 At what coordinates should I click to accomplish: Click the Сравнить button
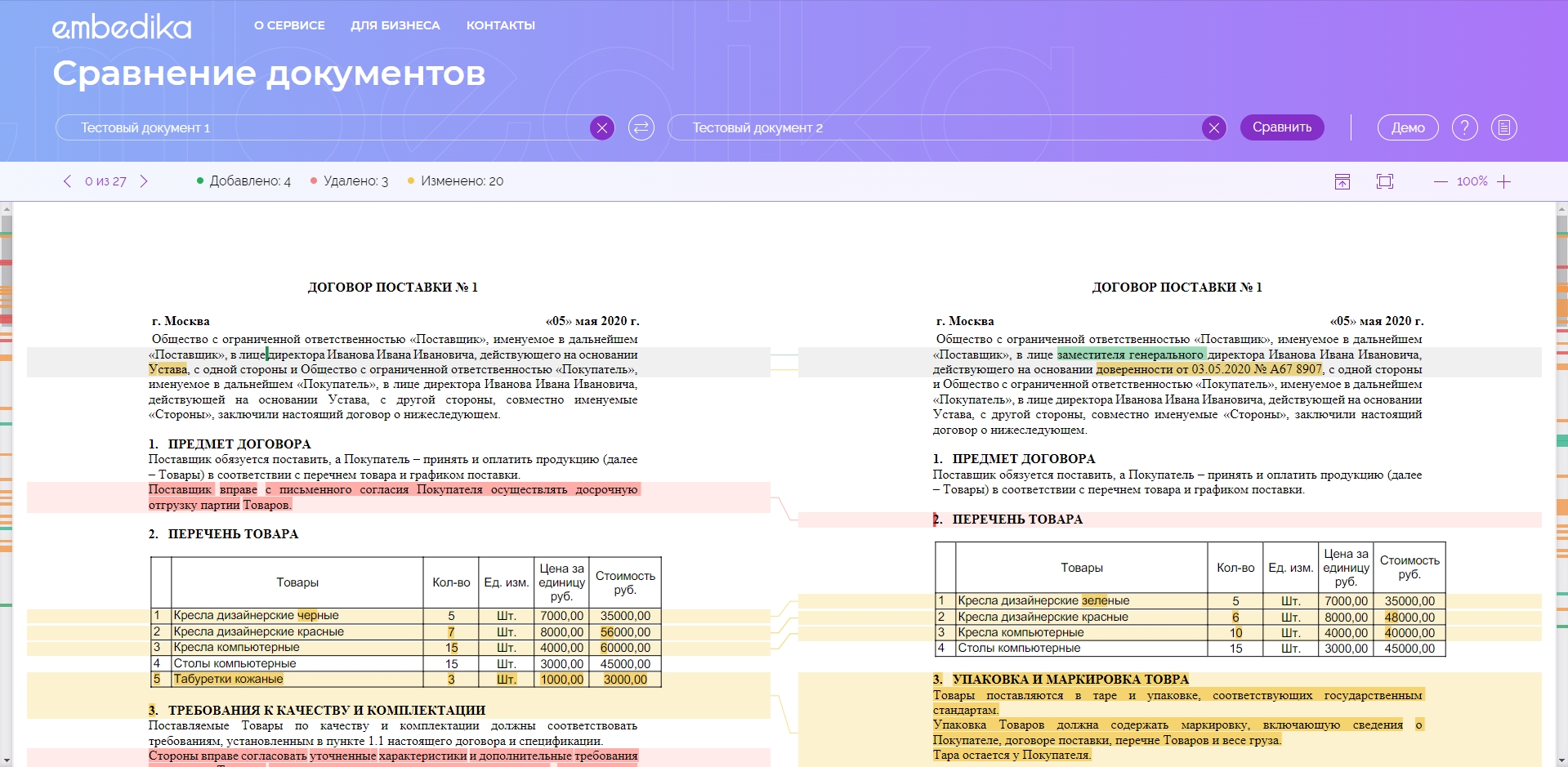click(1282, 127)
